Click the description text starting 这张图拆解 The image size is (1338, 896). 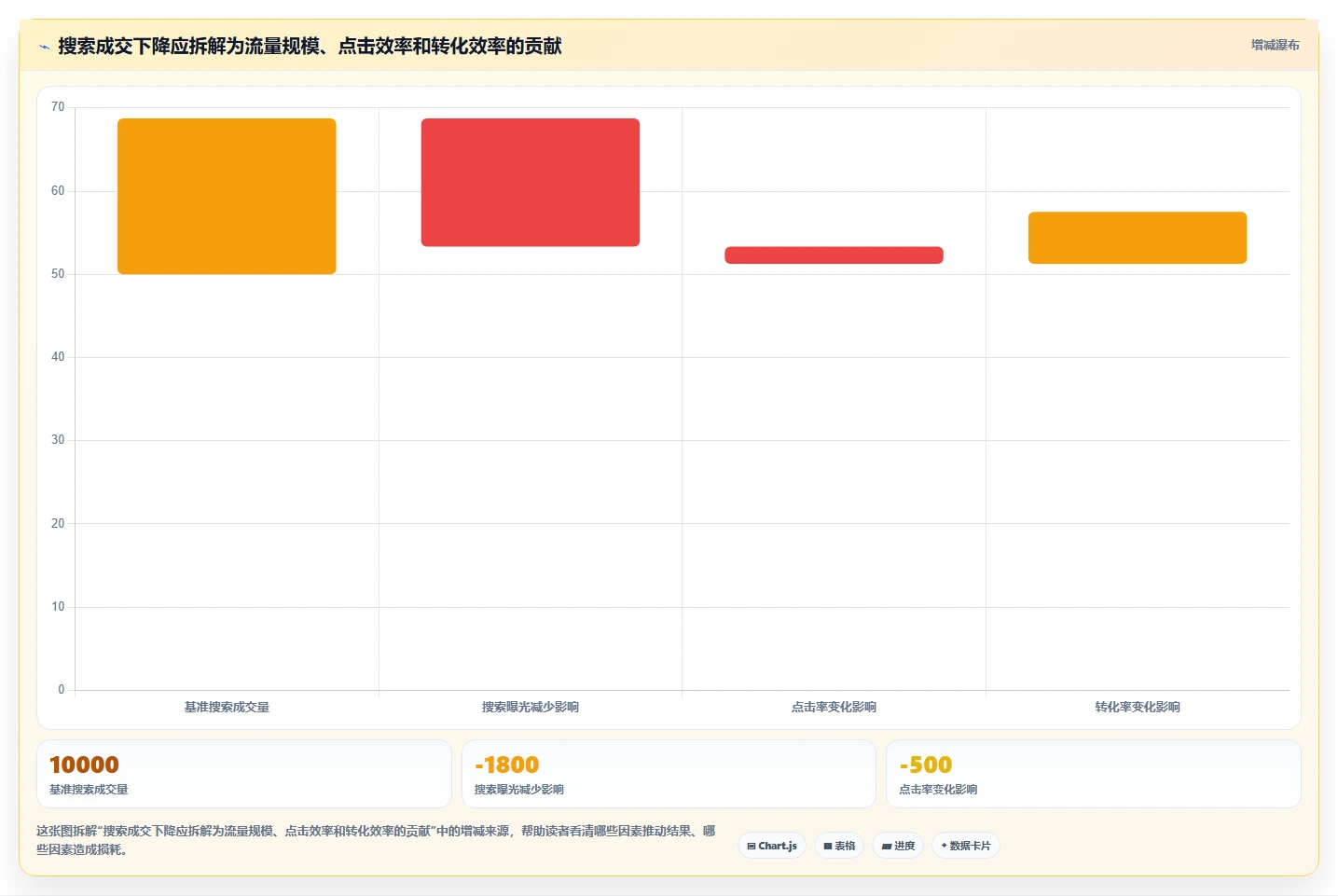click(x=376, y=840)
